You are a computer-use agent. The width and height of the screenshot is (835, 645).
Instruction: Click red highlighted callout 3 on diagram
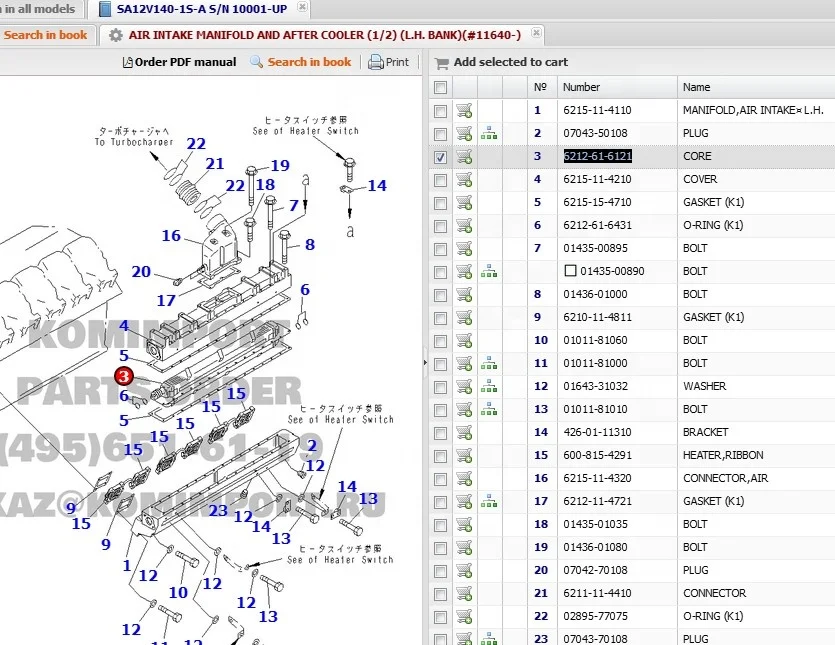coord(124,377)
